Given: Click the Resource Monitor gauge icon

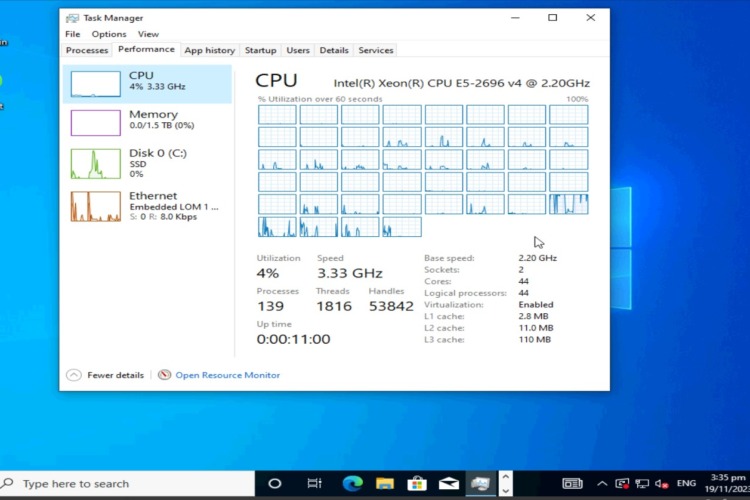Looking at the screenshot, I should [164, 375].
